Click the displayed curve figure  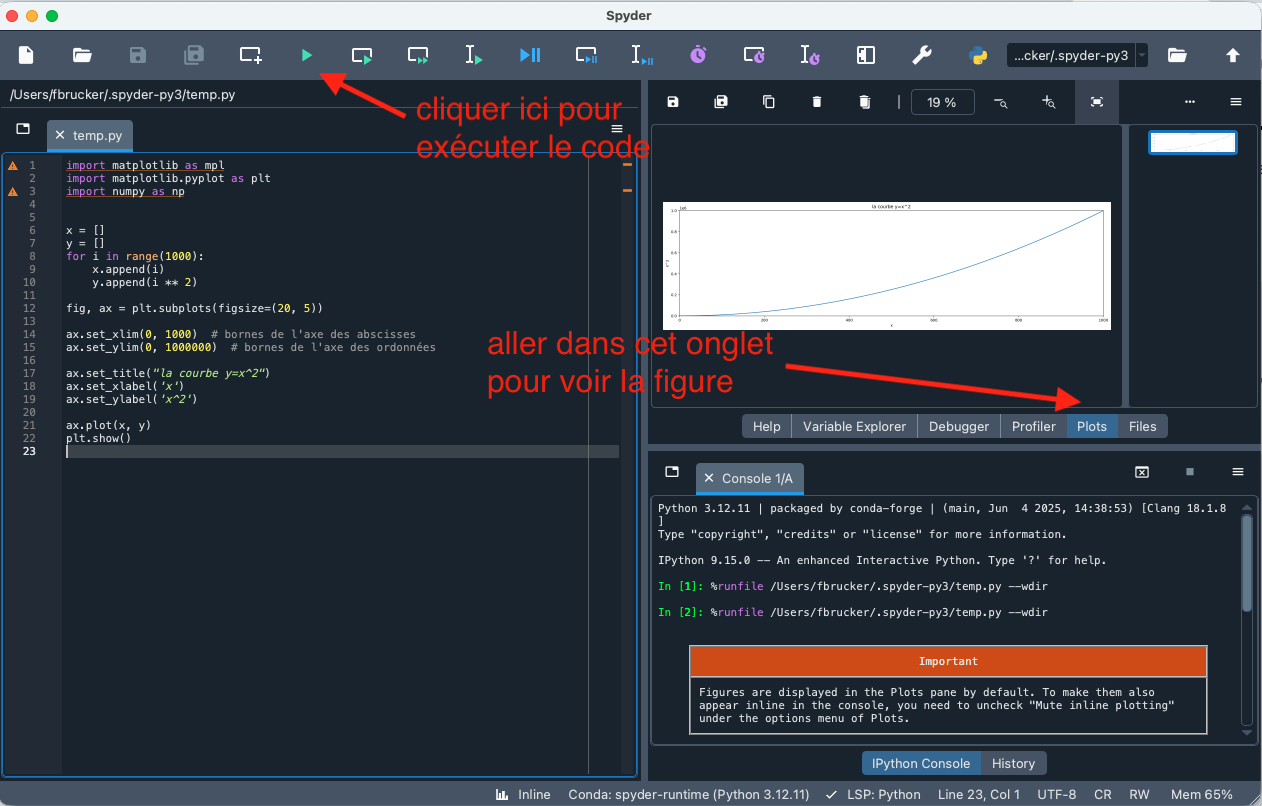pos(887,265)
